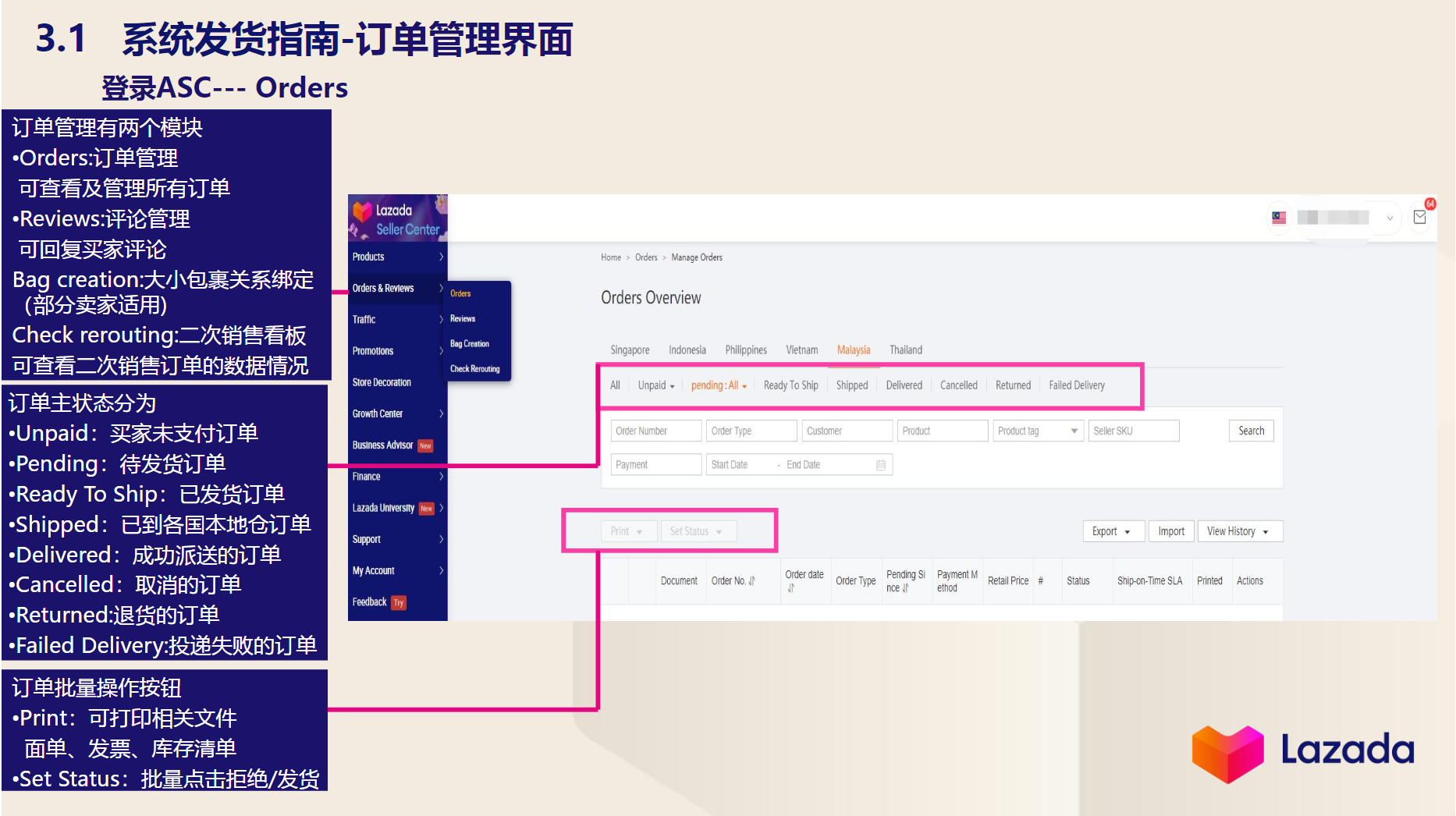Select Orders in the submenu
1456x816 pixels.
click(x=460, y=294)
